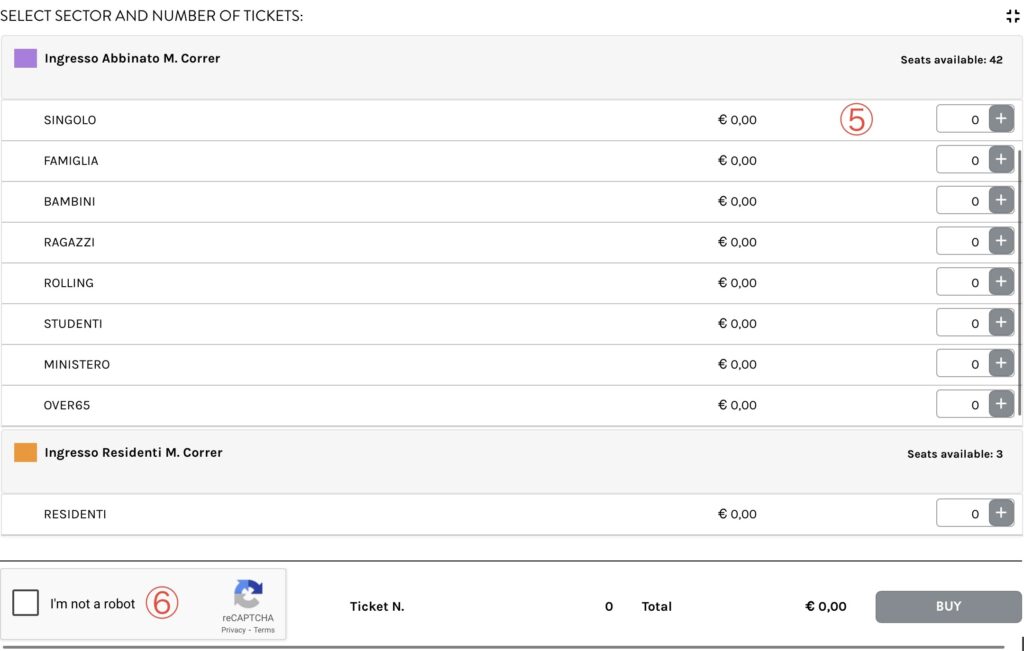Screen dimensions: 1024x651
Task: Increment RAGAZZI ticket quantity
Action: click(x=1001, y=241)
